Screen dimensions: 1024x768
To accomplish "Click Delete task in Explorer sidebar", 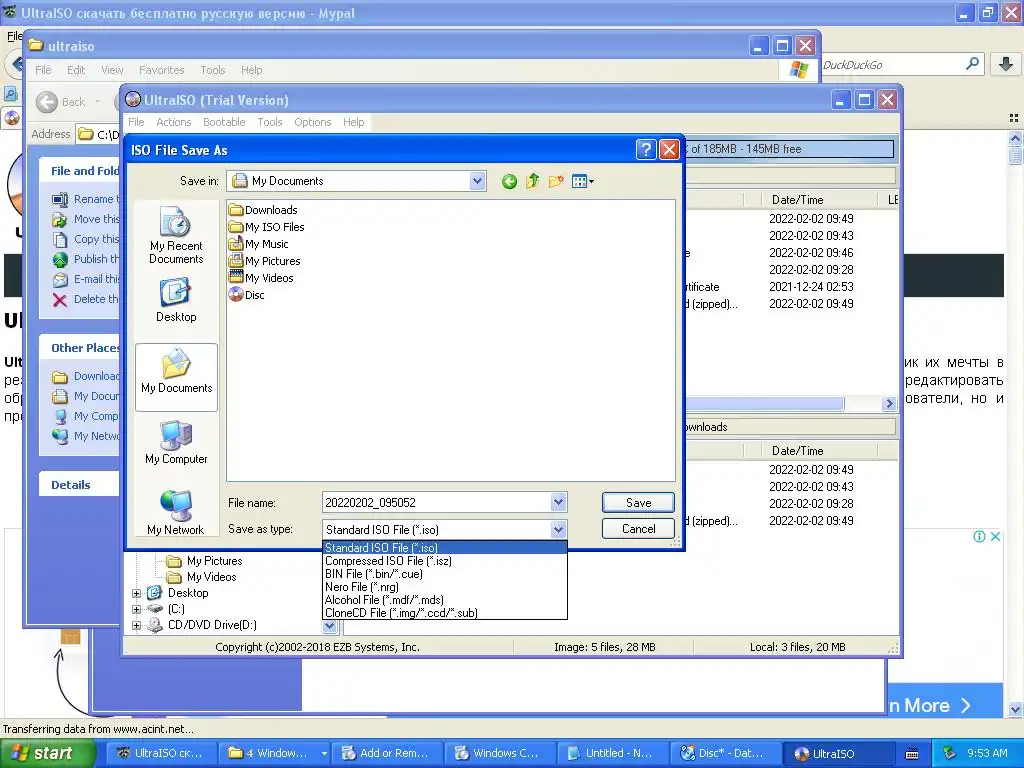I will (86, 299).
